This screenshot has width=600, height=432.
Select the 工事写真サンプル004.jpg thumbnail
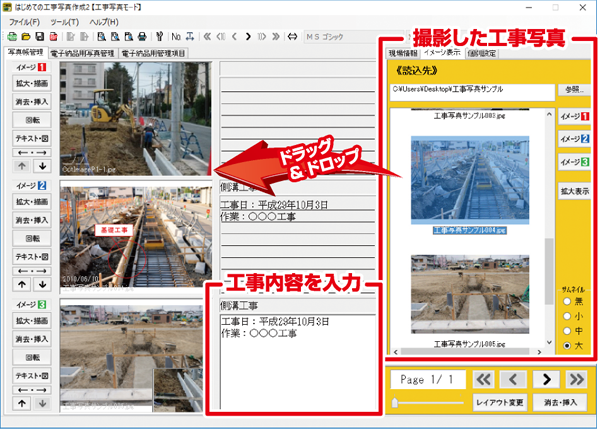(x=469, y=180)
